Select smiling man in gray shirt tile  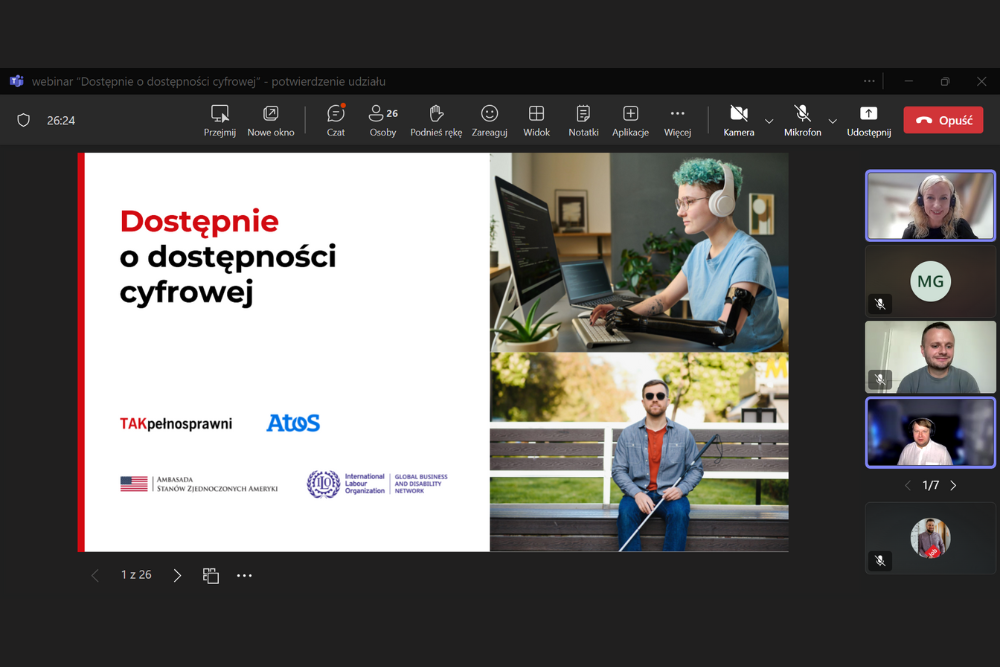pos(930,356)
